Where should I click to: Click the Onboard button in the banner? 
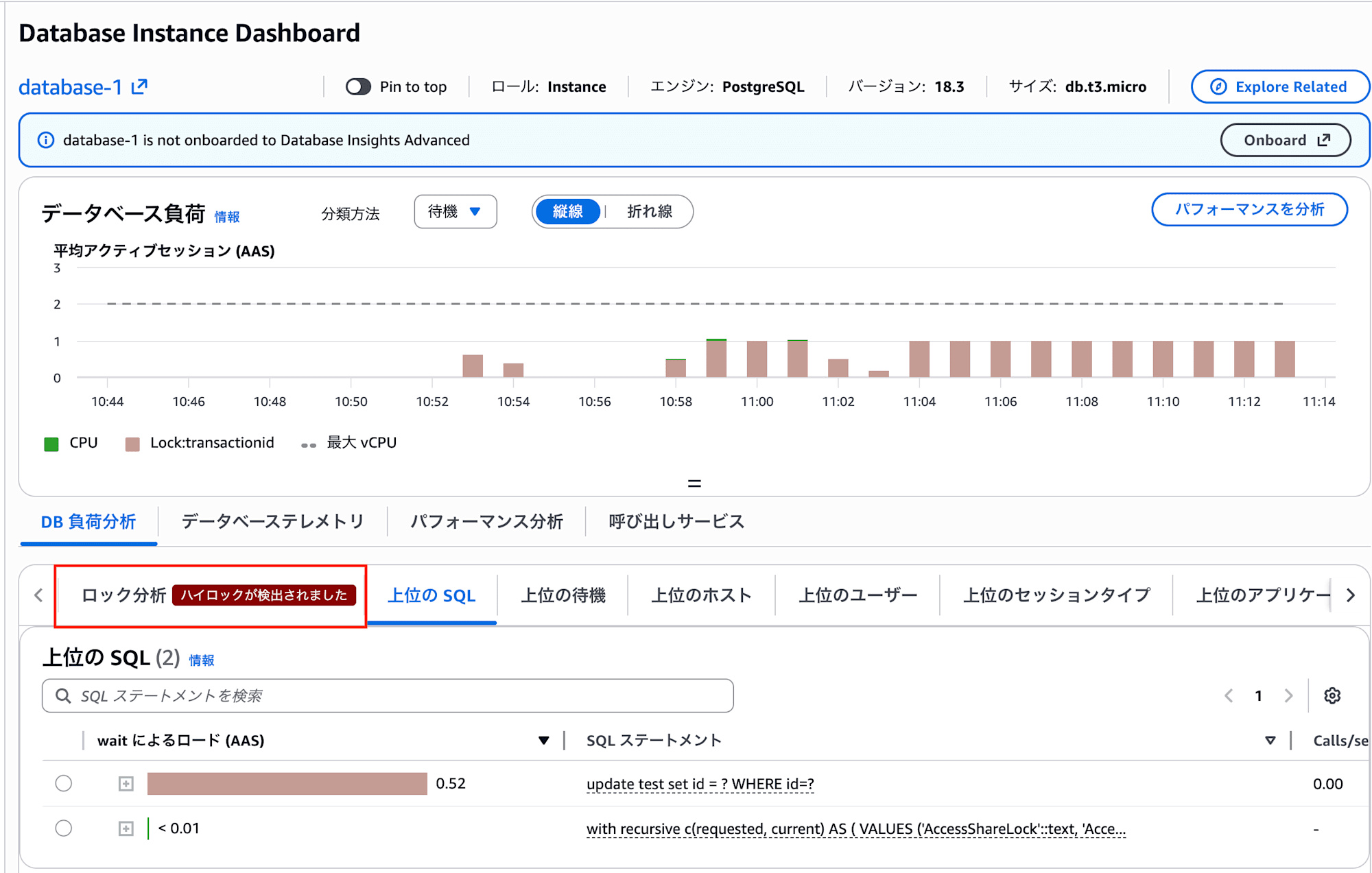click(x=1286, y=140)
